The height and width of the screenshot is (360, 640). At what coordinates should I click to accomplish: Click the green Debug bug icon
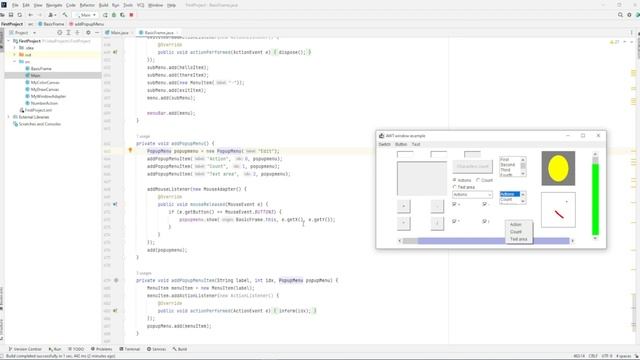point(114,15)
